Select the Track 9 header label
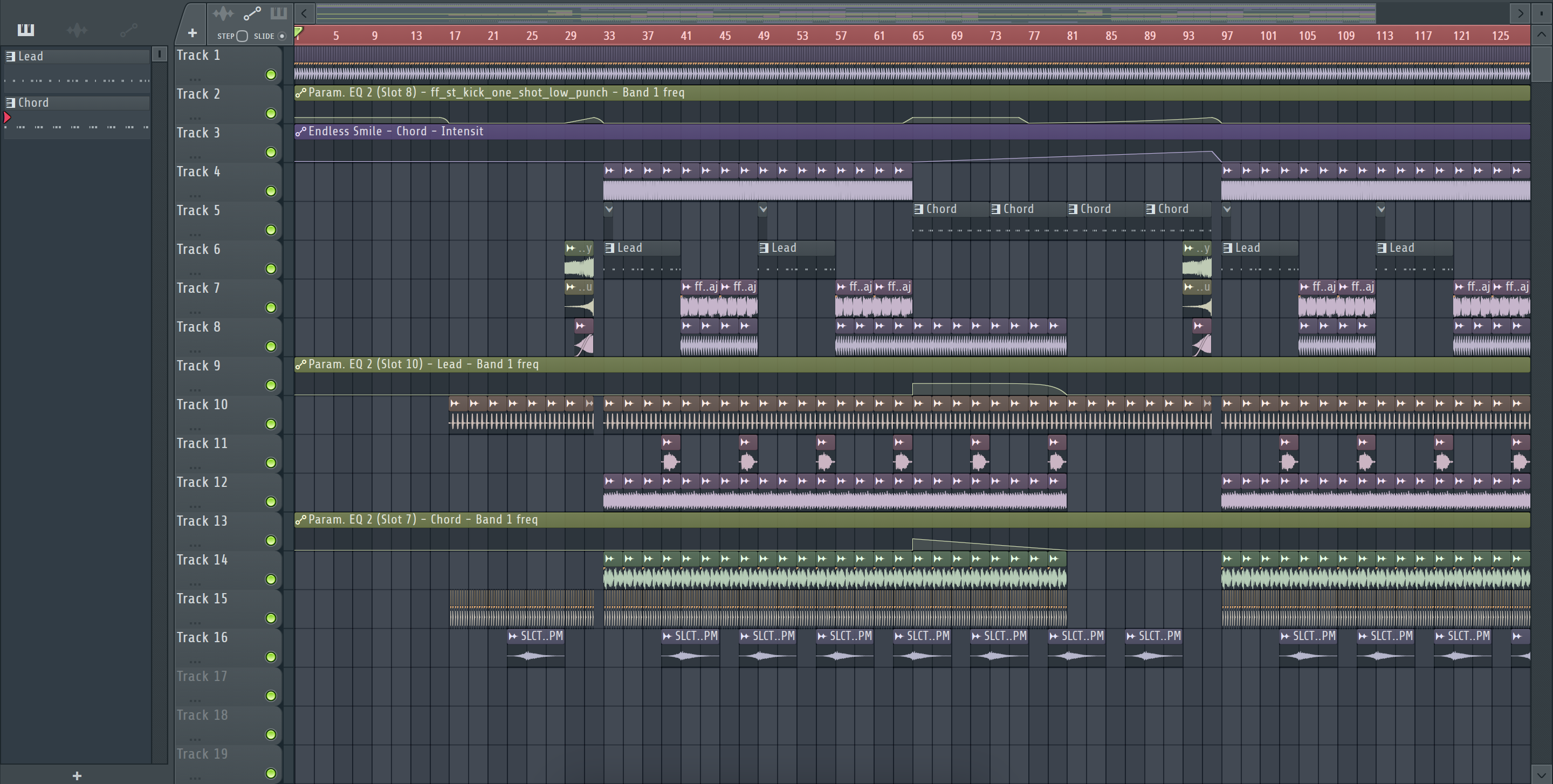Screen dimensions: 1553x784 198,366
